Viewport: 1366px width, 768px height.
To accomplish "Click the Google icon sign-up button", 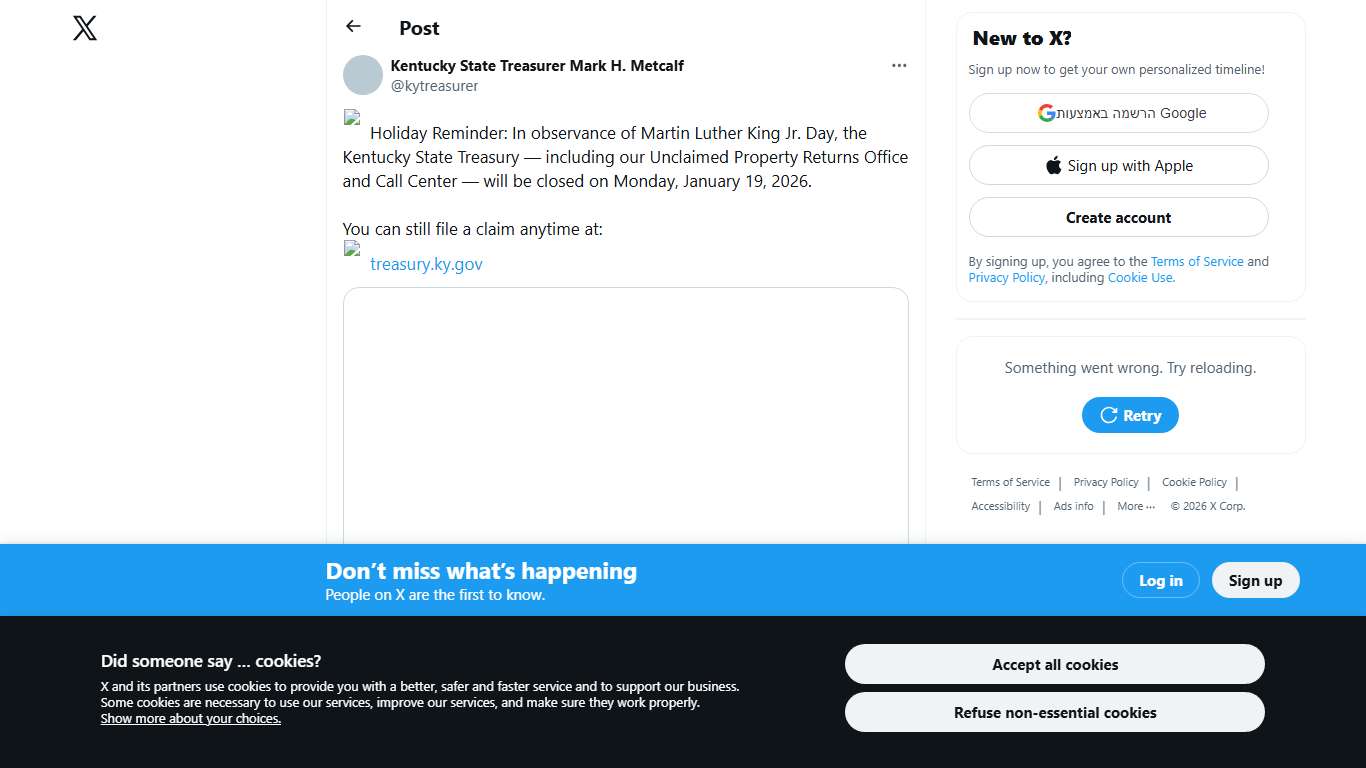I will click(x=1118, y=113).
